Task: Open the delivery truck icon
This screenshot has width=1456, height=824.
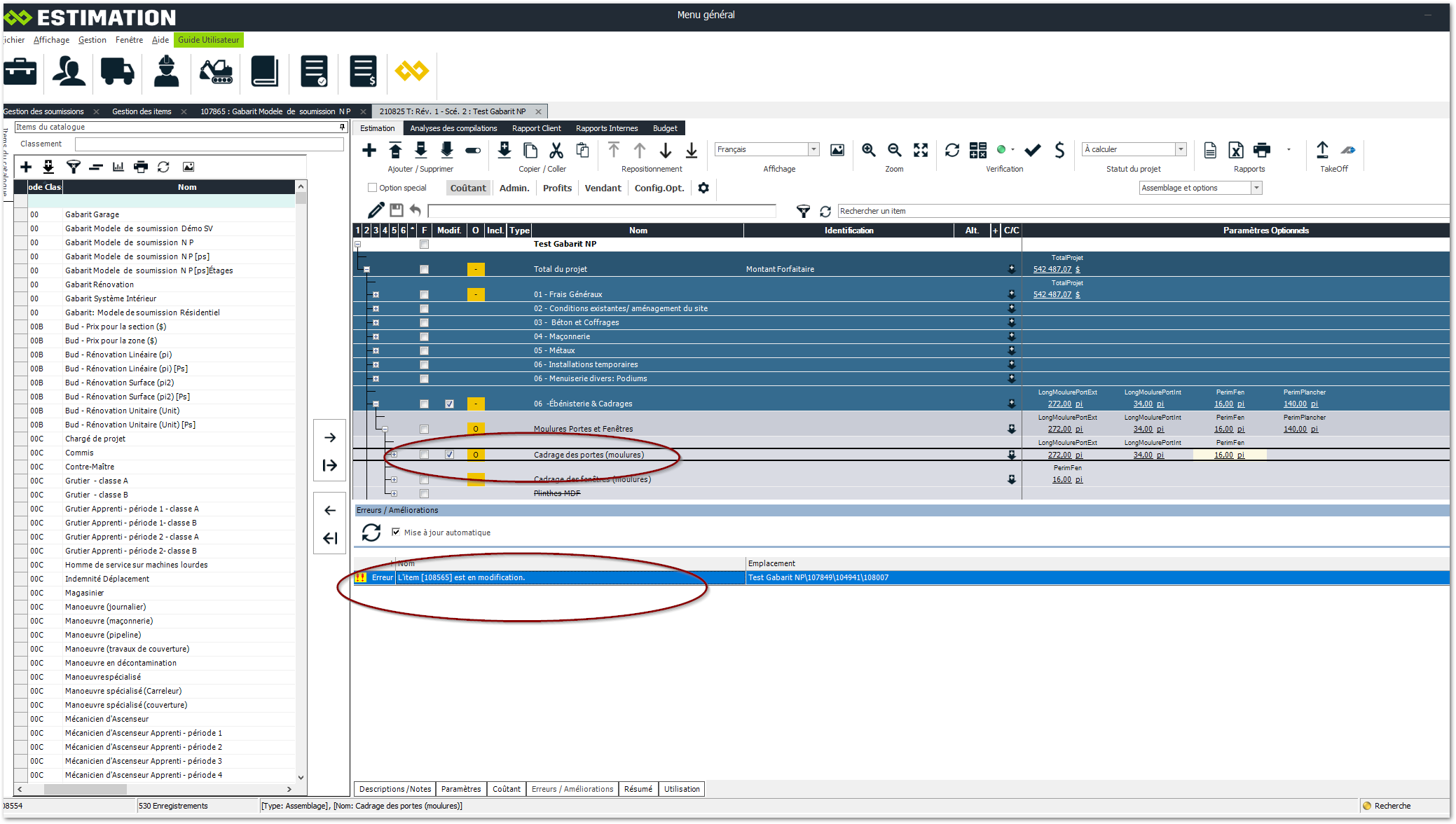Action: pyautogui.click(x=117, y=71)
